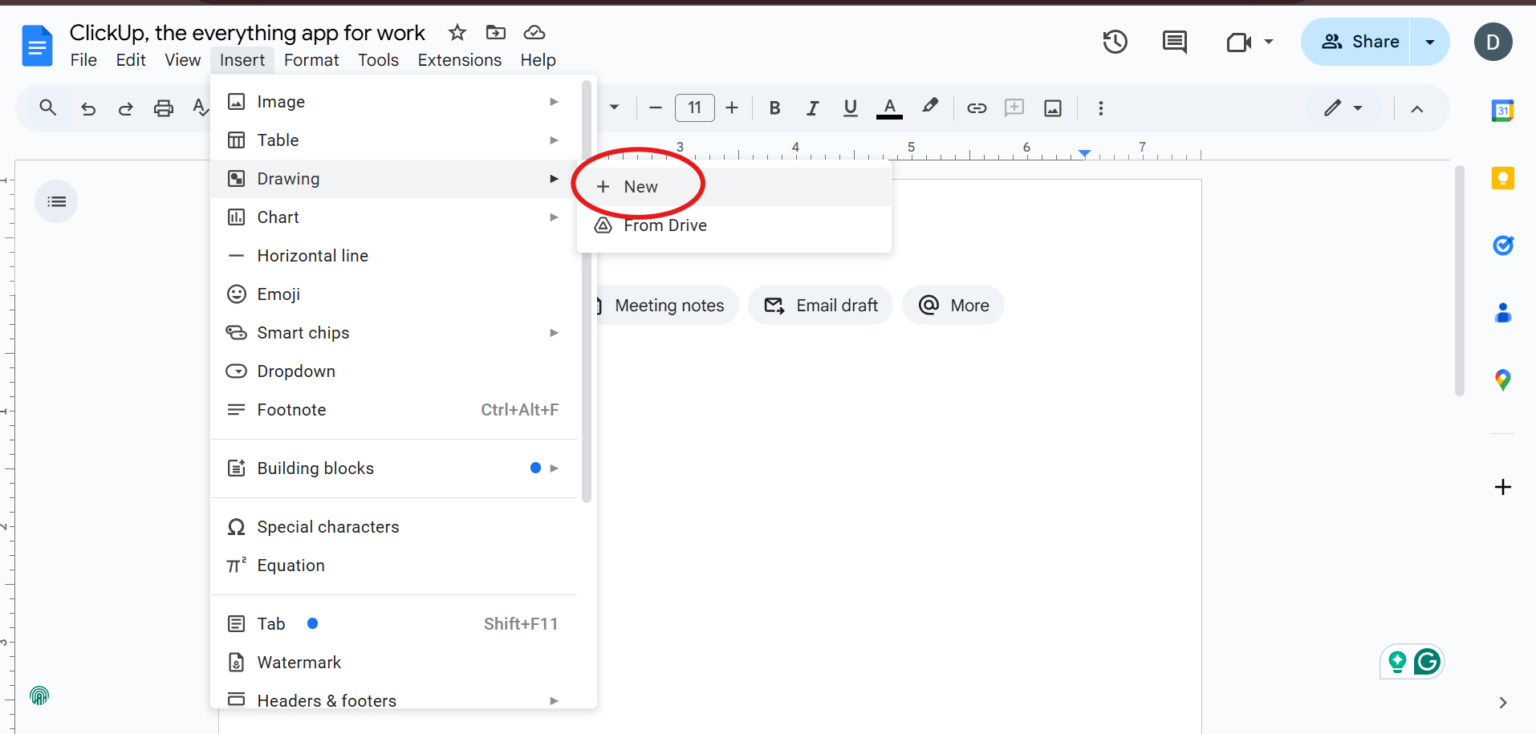This screenshot has height=734, width=1536.
Task: Insert an Email draft building block
Action: click(820, 305)
